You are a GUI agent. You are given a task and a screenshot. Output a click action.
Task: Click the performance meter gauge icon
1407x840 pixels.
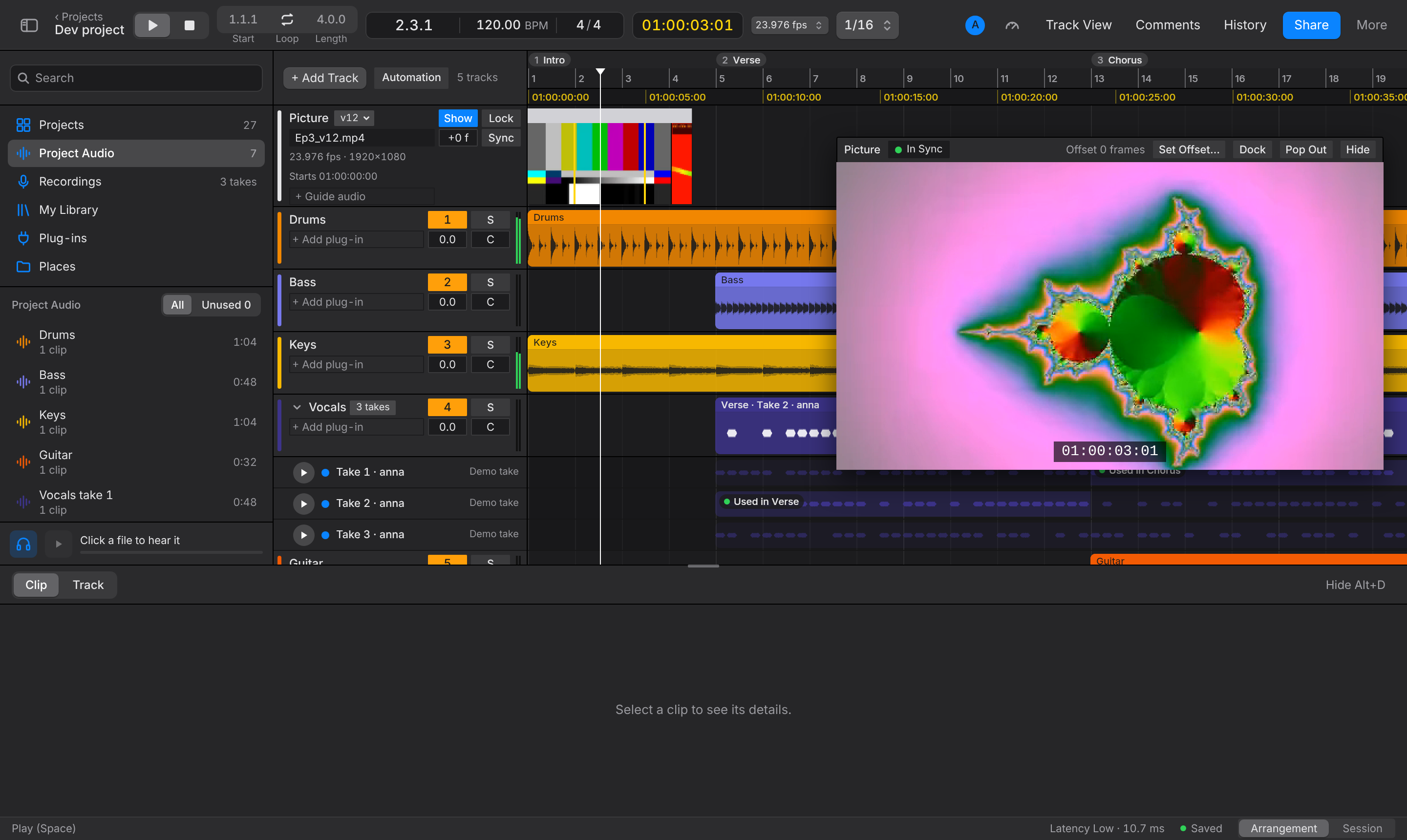coord(1012,25)
